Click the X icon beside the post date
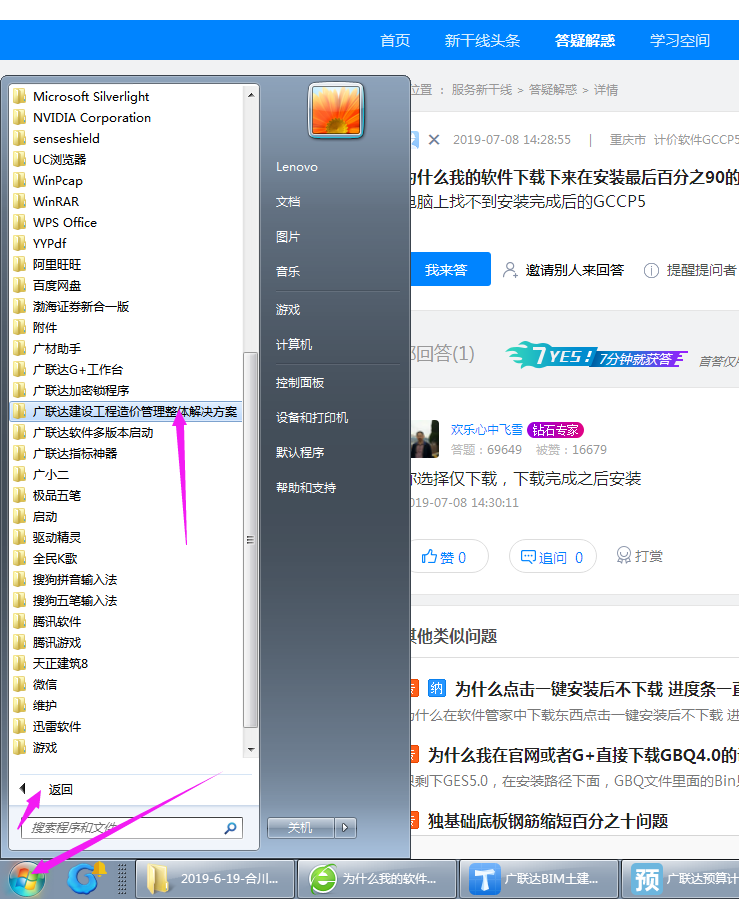This screenshot has height=899, width=739. [434, 139]
